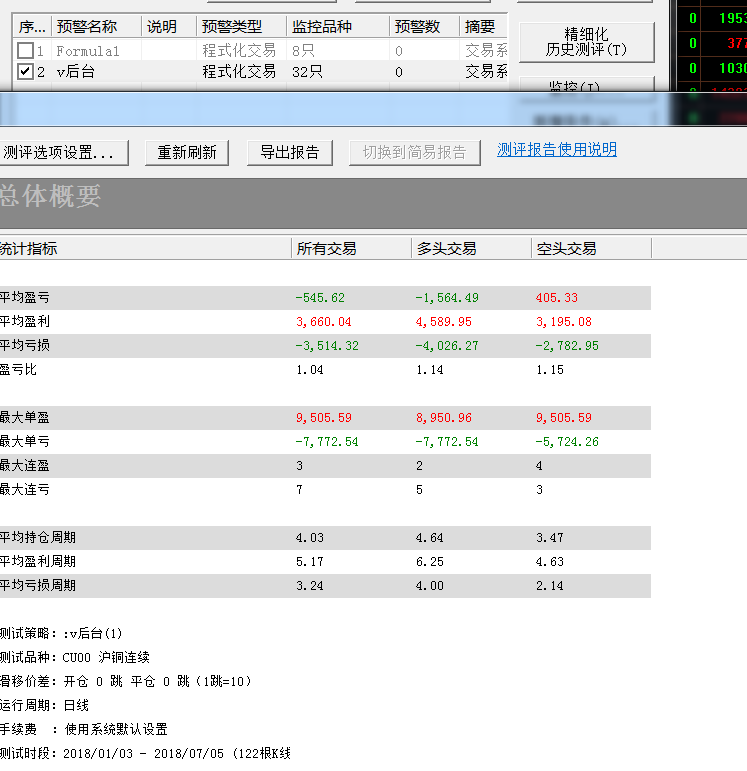Click value 3,660.04

324,322
